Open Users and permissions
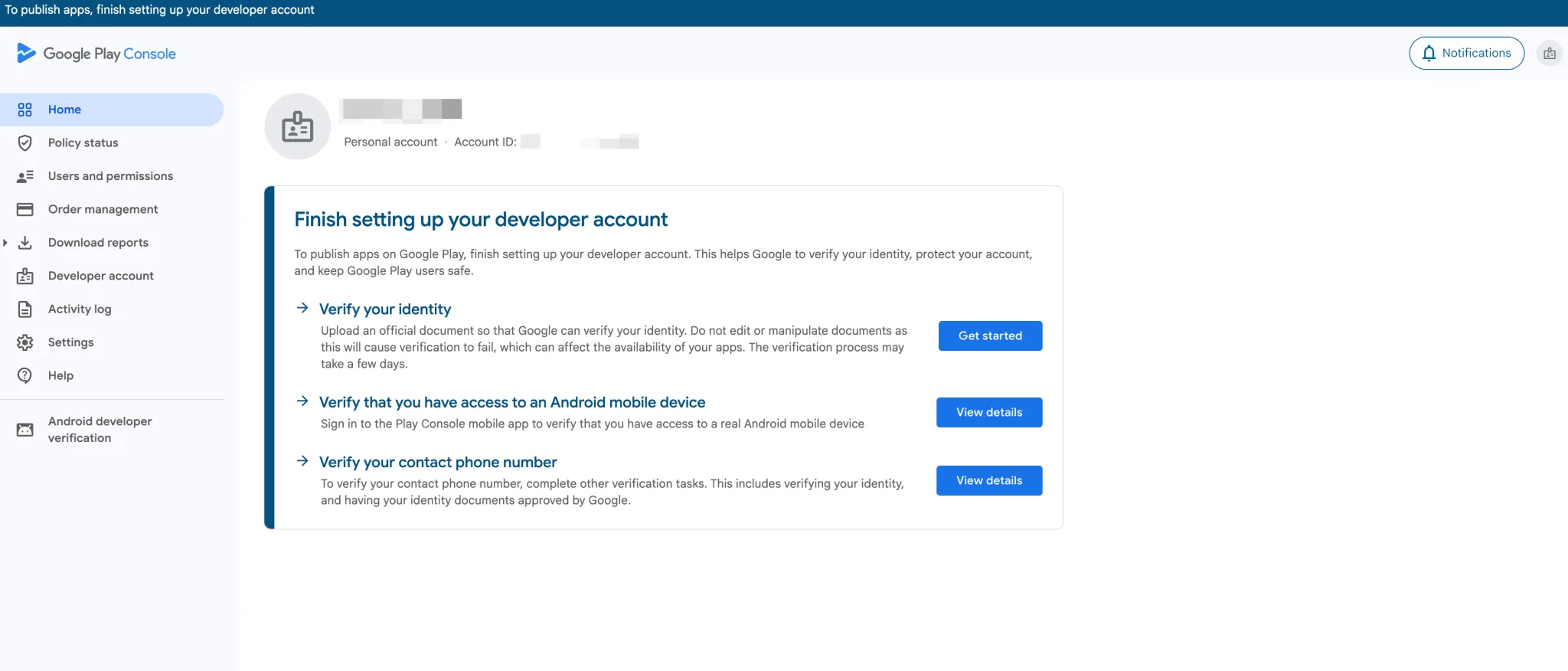Viewport: 1568px width, 671px height. point(112,176)
